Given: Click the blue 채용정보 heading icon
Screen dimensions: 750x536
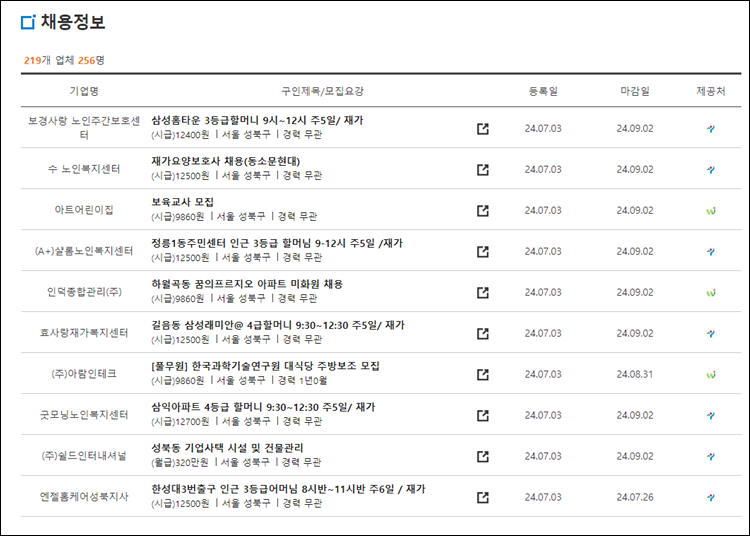Looking at the screenshot, I should (x=28, y=22).
